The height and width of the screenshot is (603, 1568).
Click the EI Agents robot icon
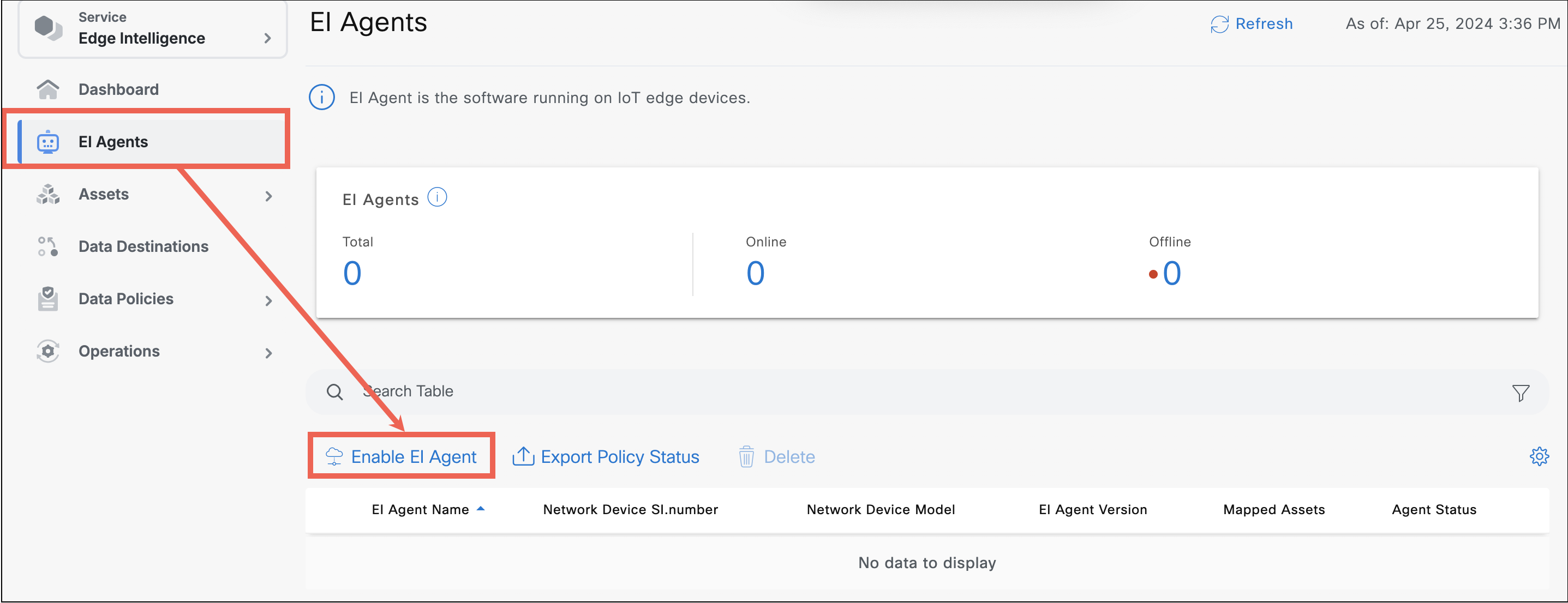pyautogui.click(x=47, y=142)
